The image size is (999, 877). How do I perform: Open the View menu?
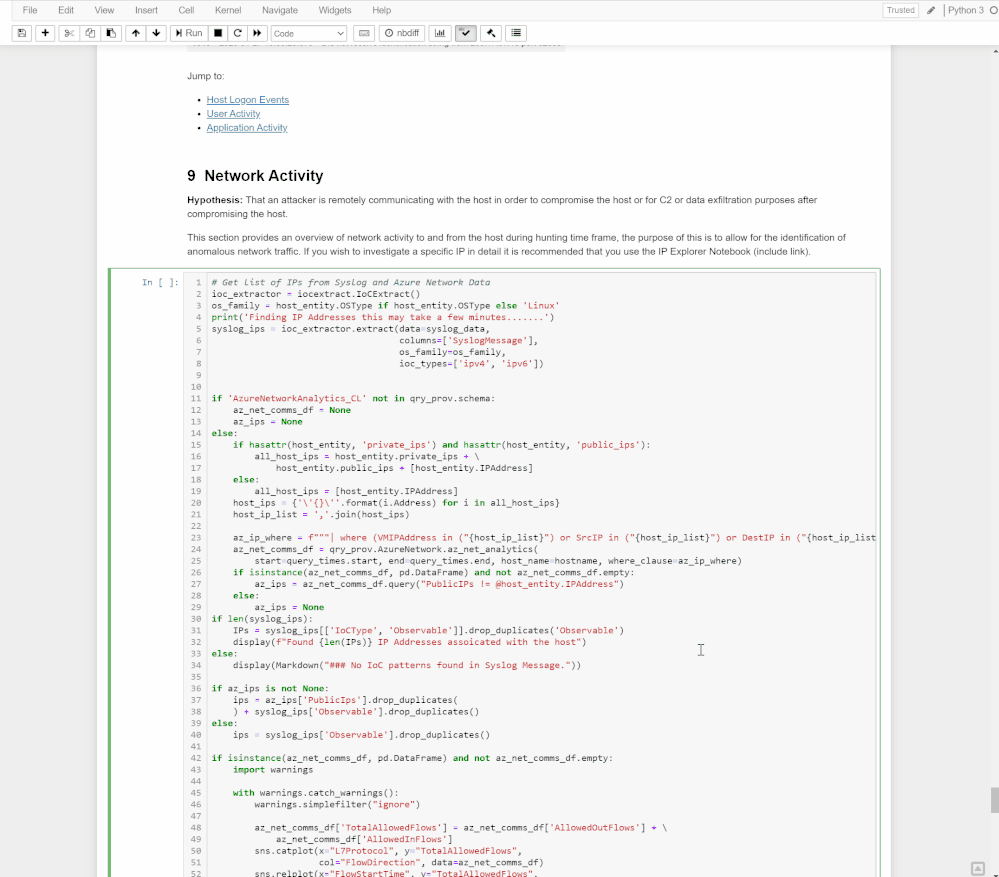click(x=104, y=10)
